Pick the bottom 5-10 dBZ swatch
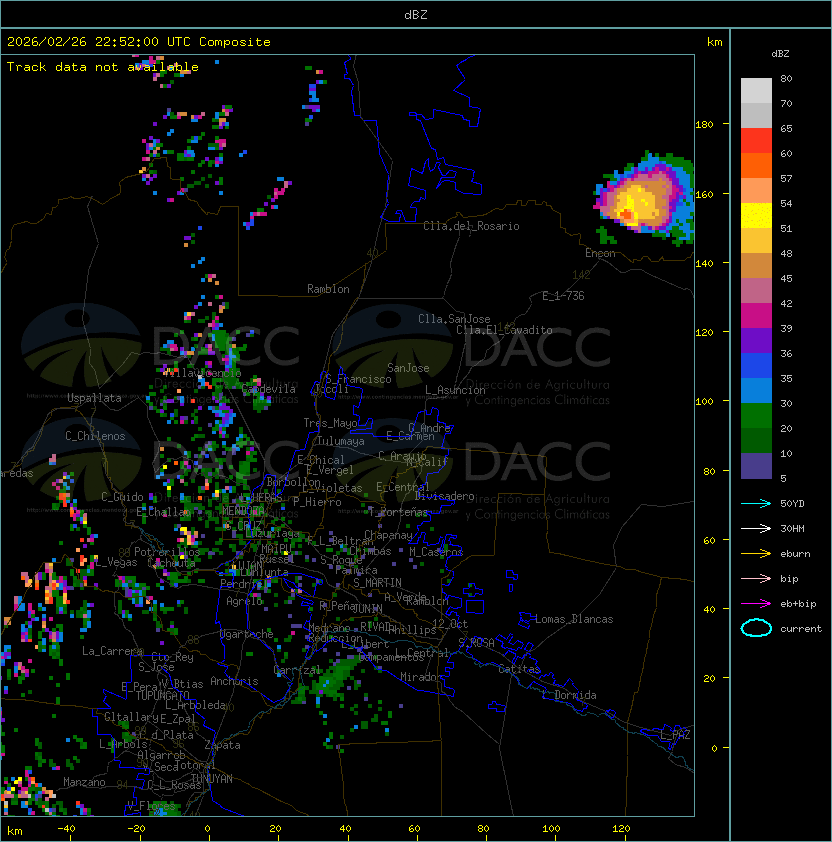832x842 pixels. tap(756, 466)
